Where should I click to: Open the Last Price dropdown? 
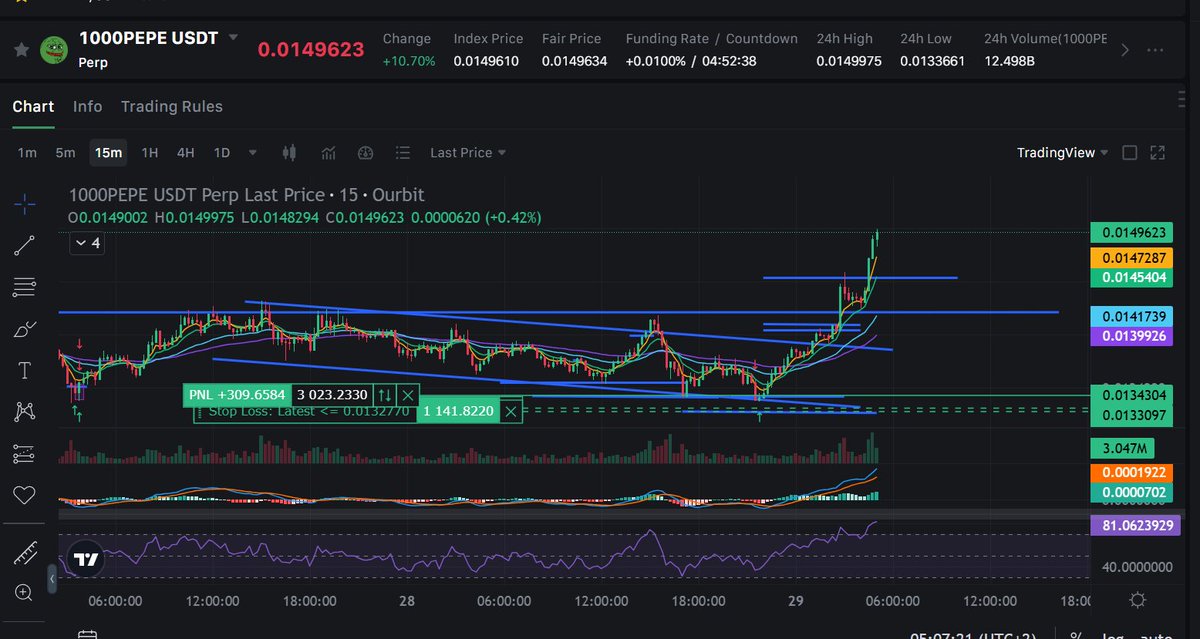[467, 153]
